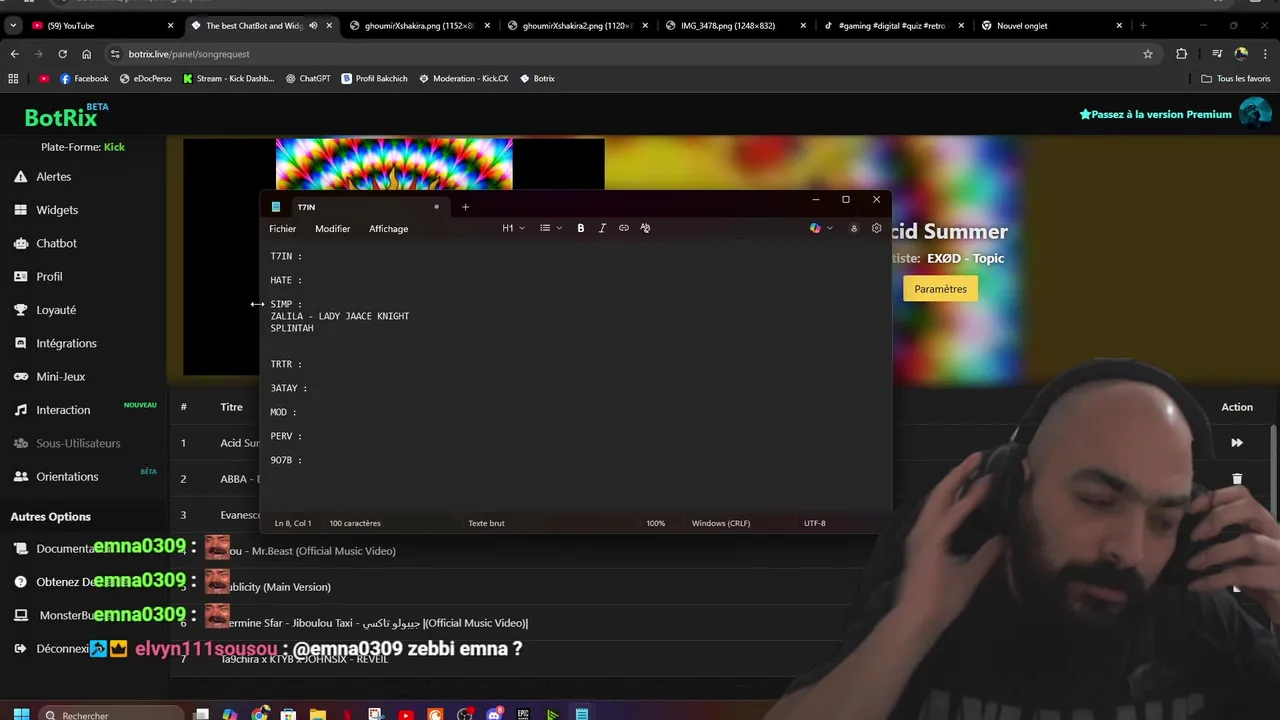Switch to ghoumirXshakira.png tab
Image resolution: width=1280 pixels, height=720 pixels.
click(418, 26)
